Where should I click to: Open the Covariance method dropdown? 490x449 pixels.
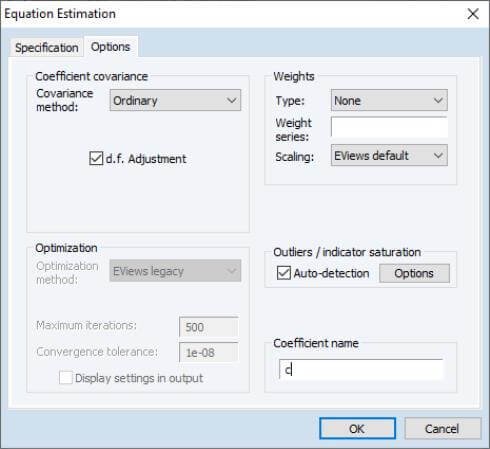[x=175, y=100]
